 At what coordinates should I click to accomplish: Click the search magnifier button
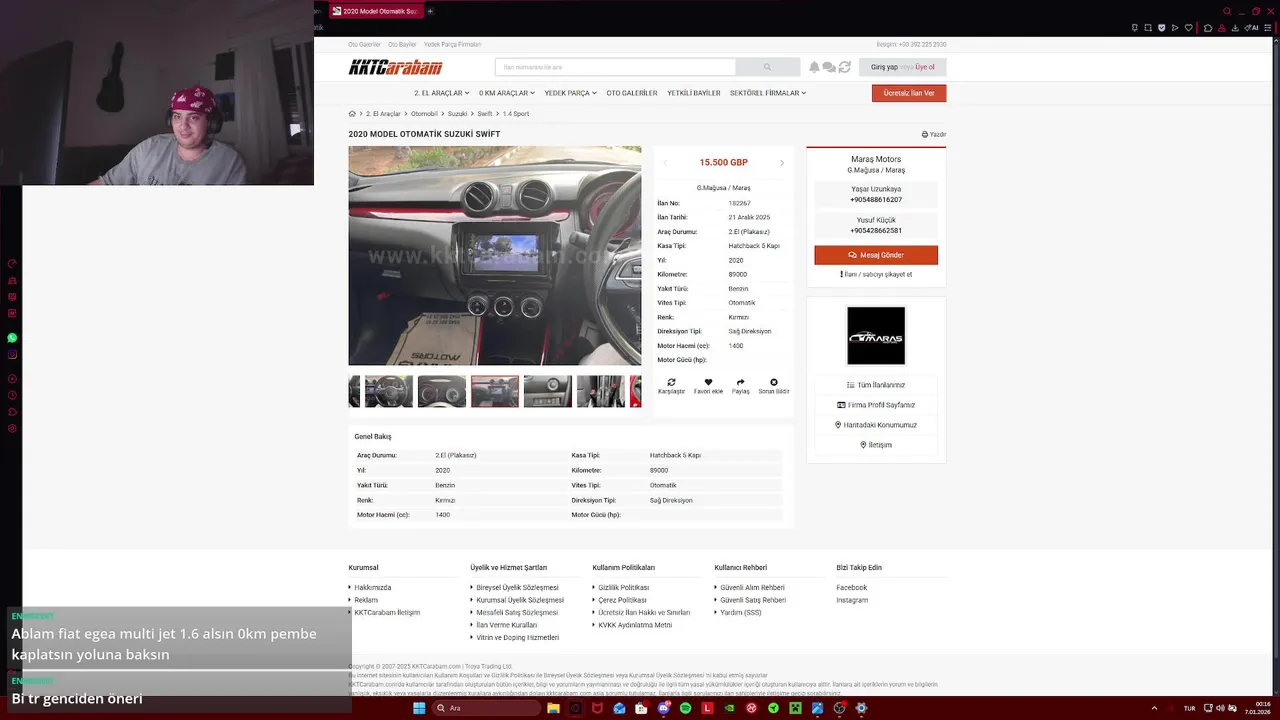767,67
